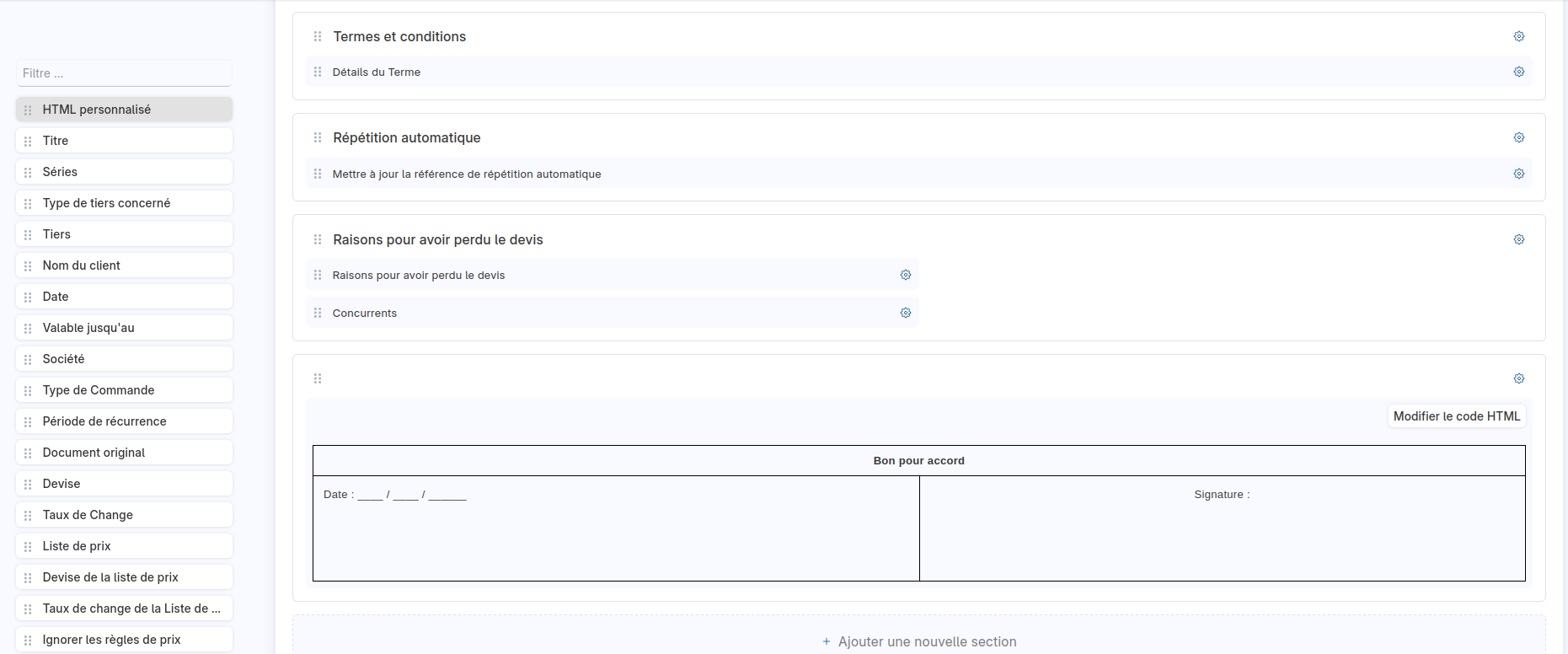
Task: Open Répétition automatique section settings gear
Action: click(1518, 137)
